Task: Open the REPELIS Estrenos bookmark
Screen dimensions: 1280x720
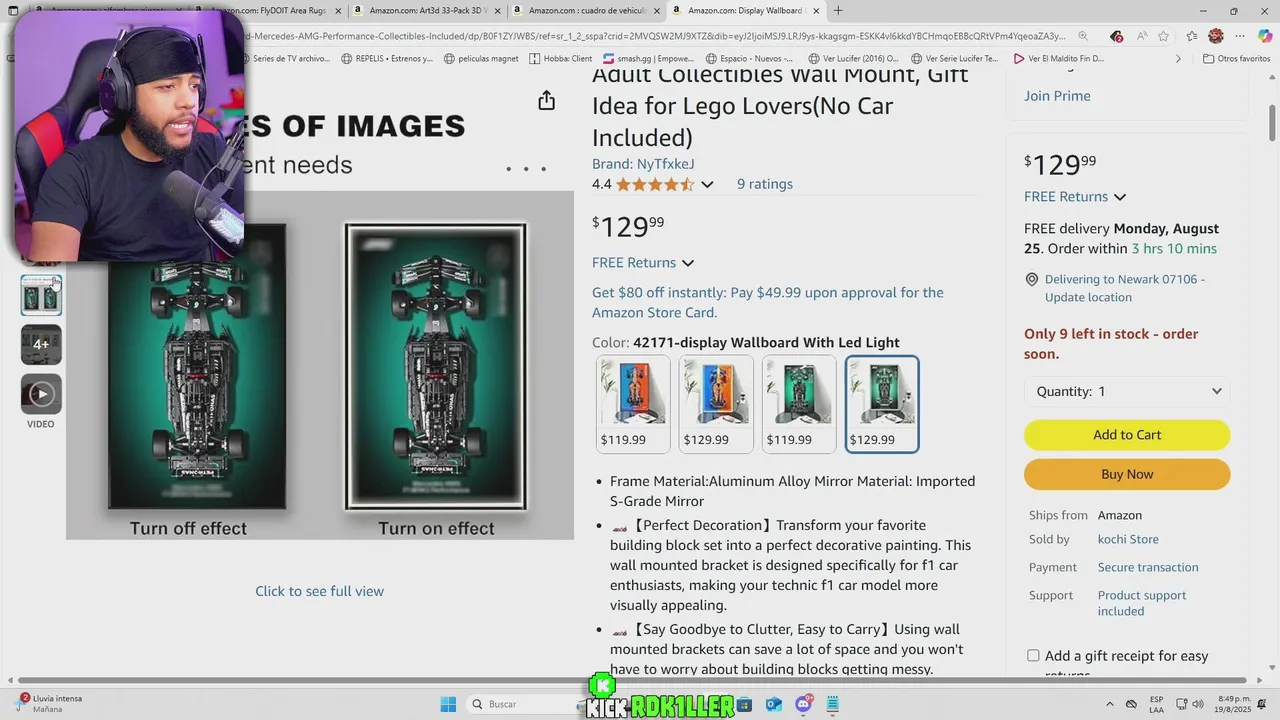Action: click(x=386, y=59)
